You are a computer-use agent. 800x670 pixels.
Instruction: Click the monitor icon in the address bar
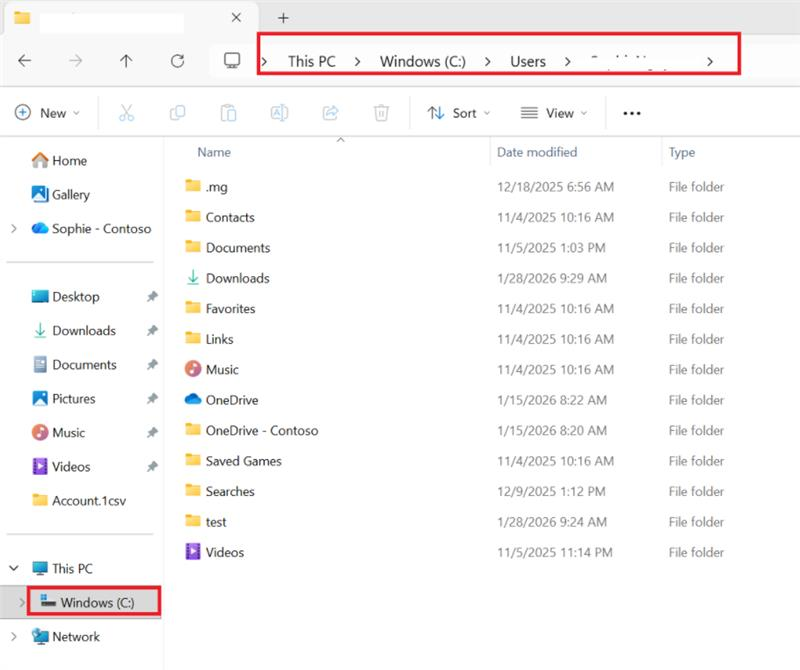[x=232, y=61]
